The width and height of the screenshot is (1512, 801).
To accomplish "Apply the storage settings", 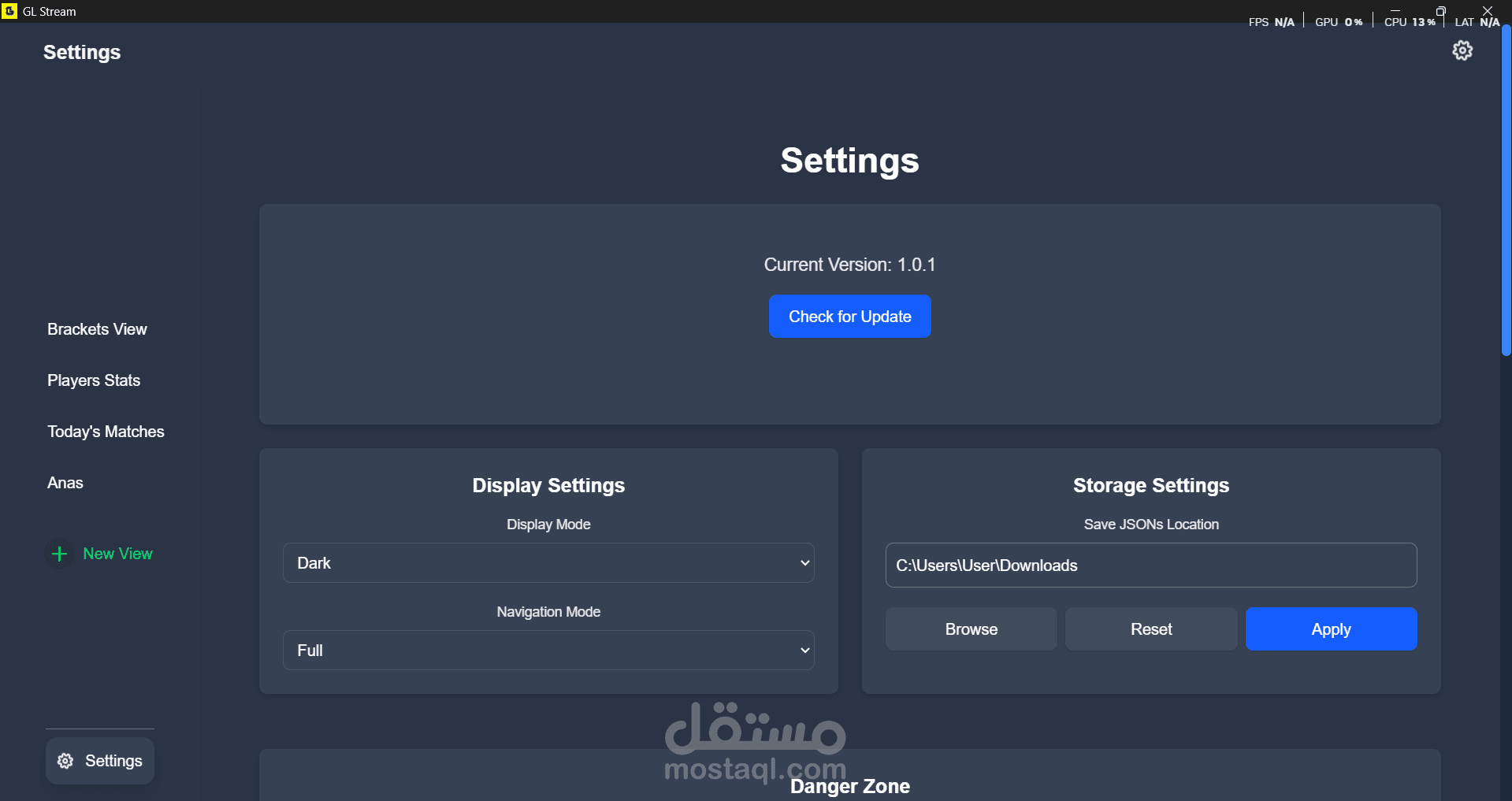I will [1332, 629].
